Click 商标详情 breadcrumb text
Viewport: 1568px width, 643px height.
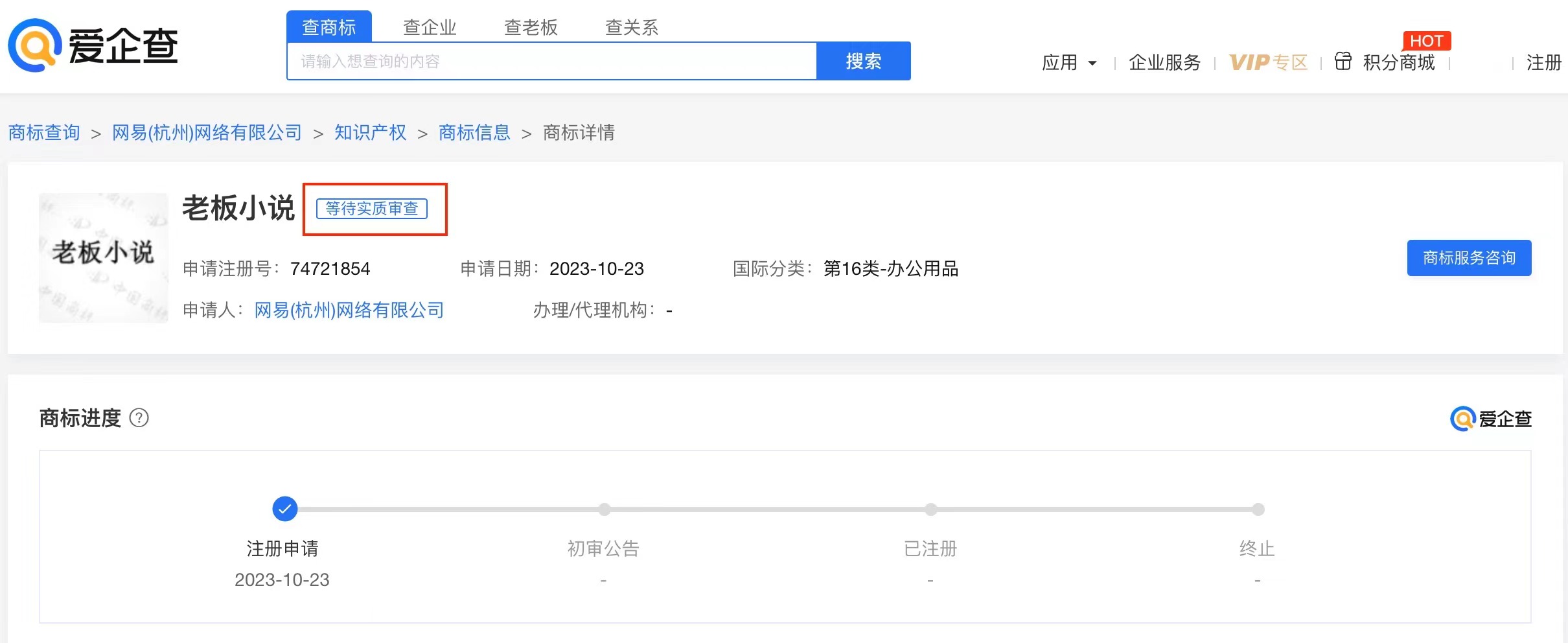coord(579,133)
